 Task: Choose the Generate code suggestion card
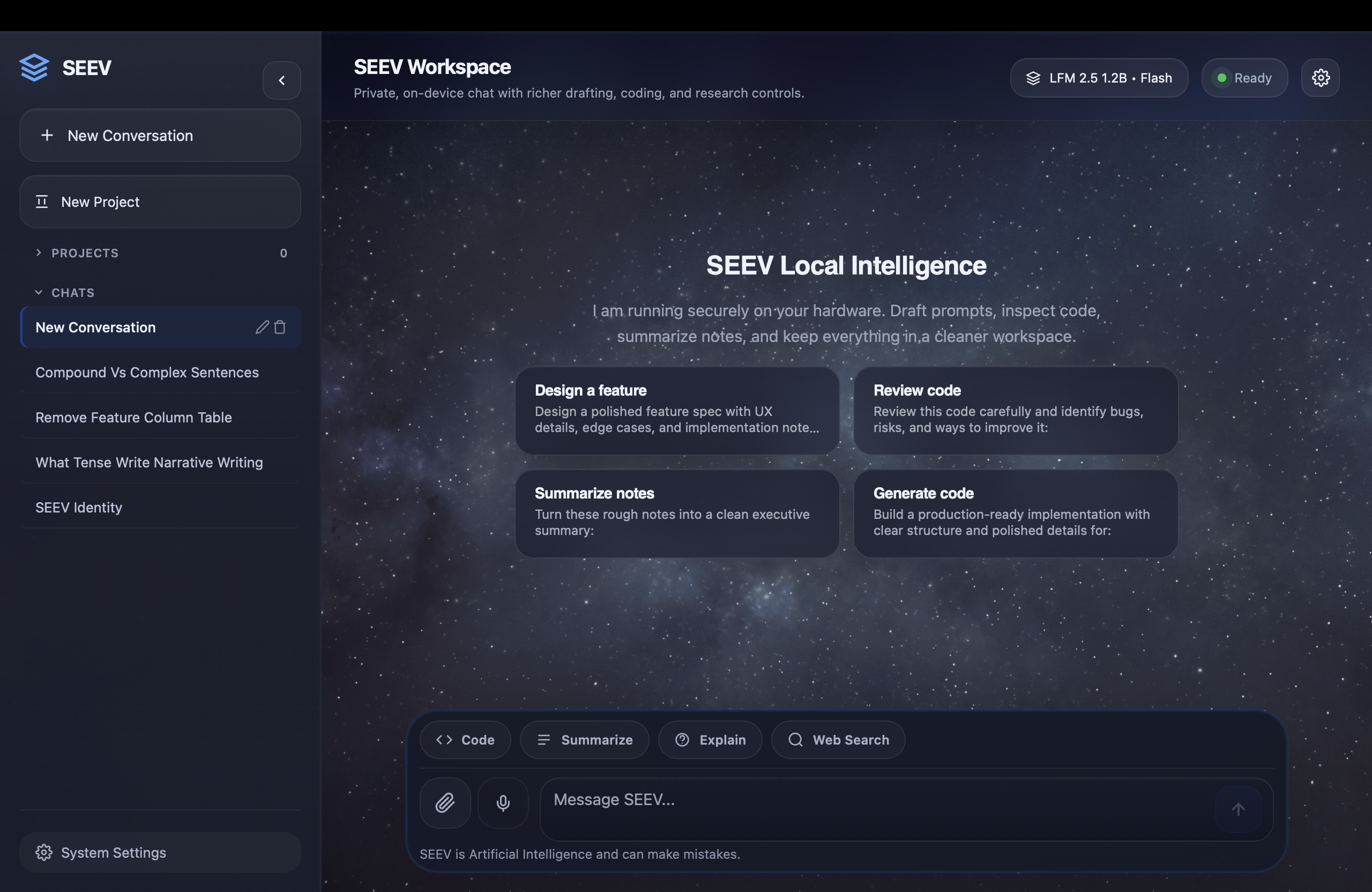pos(1016,513)
